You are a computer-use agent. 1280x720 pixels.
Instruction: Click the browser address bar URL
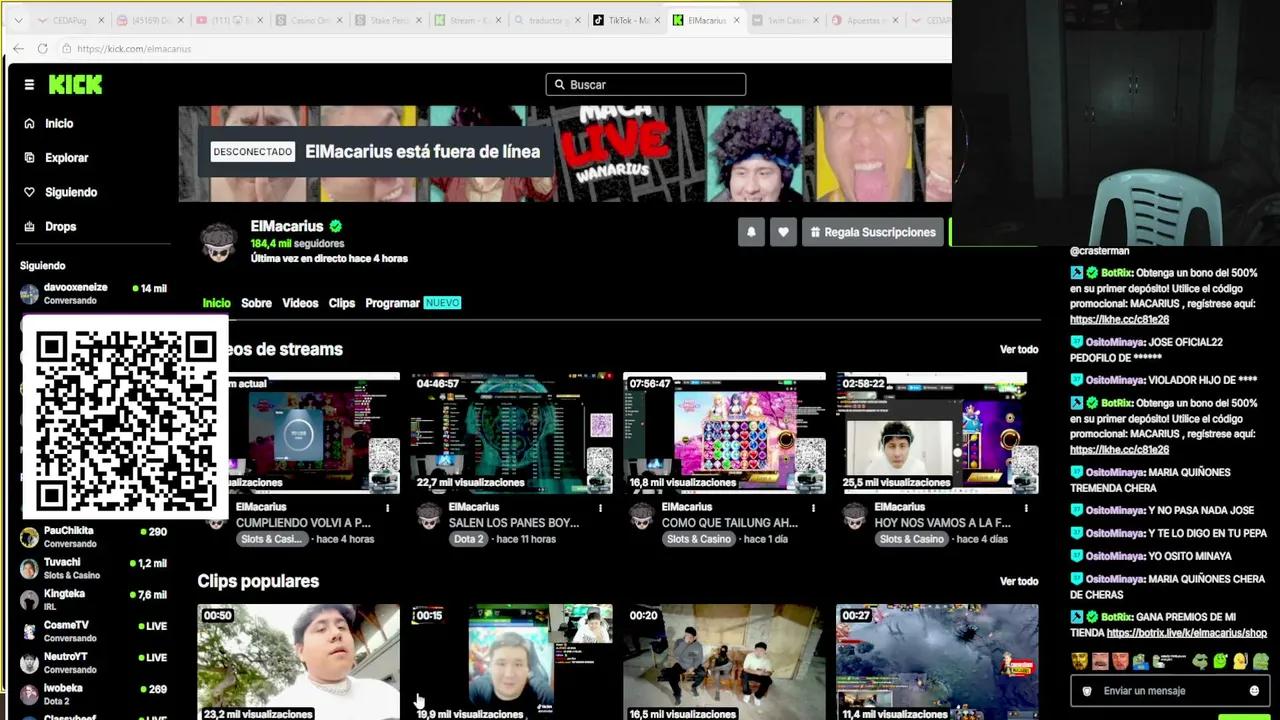click(x=134, y=48)
